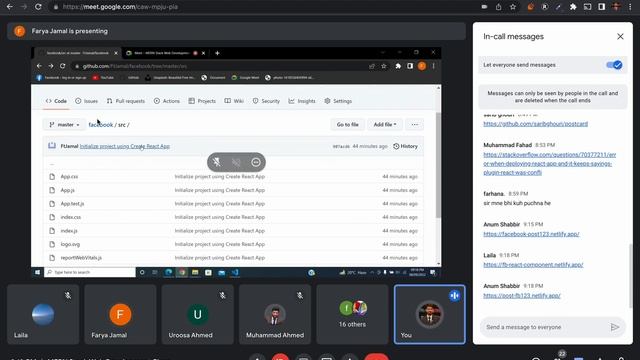640x360 pixels.
Task: Select Muhammad Ahmed's participant tile
Action: 275,314
